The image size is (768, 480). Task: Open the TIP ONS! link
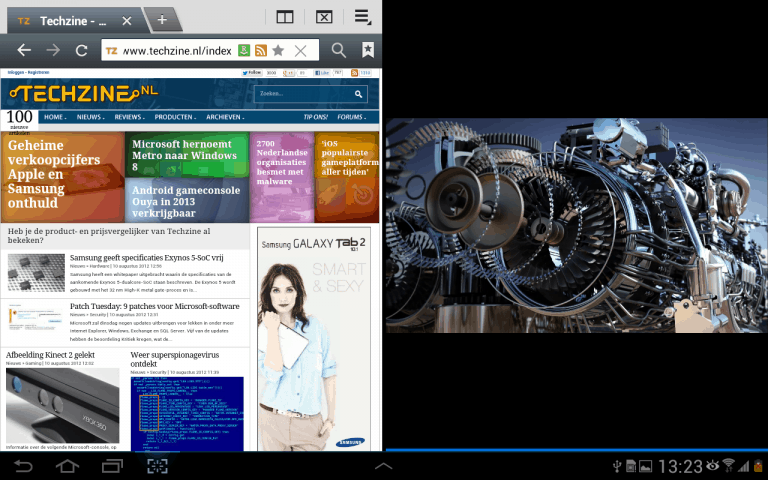315,117
